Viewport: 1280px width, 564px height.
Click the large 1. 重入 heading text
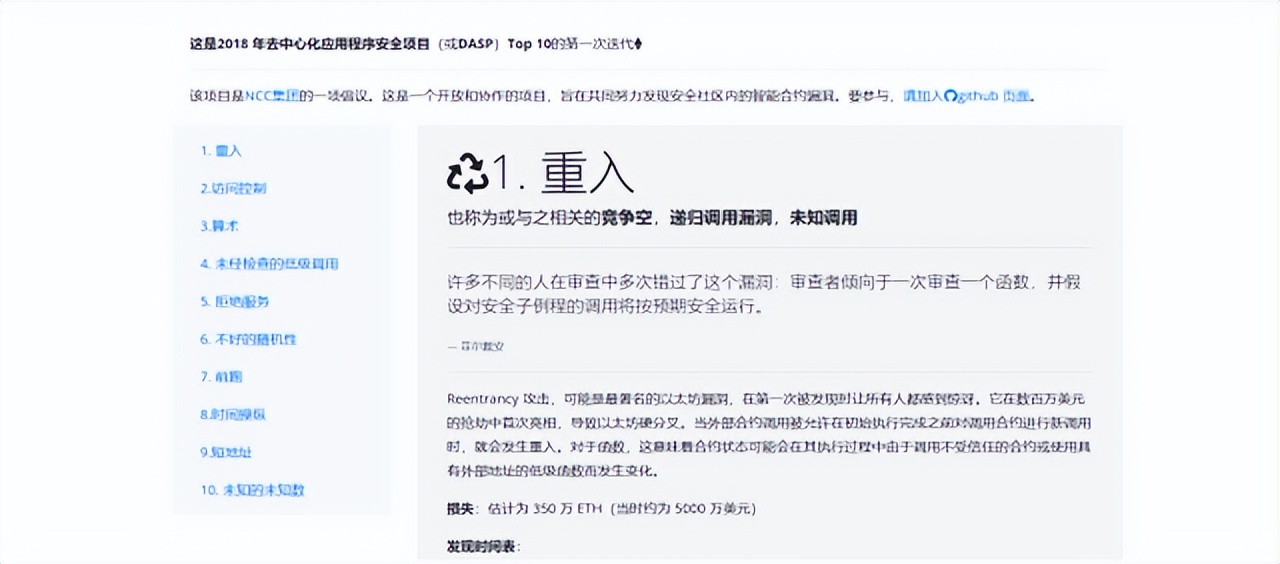(565, 174)
